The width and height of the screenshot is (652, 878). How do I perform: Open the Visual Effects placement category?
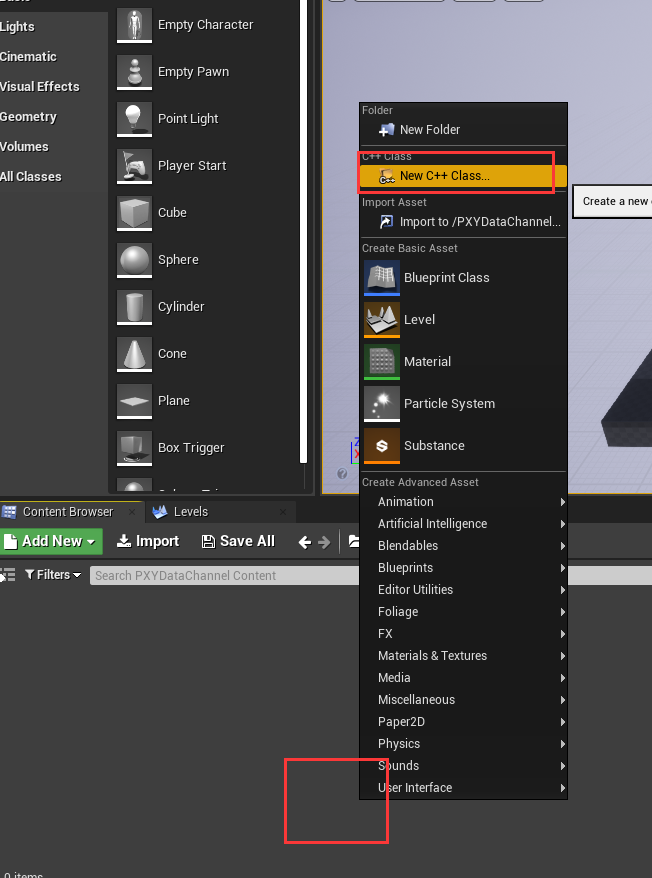click(40, 87)
